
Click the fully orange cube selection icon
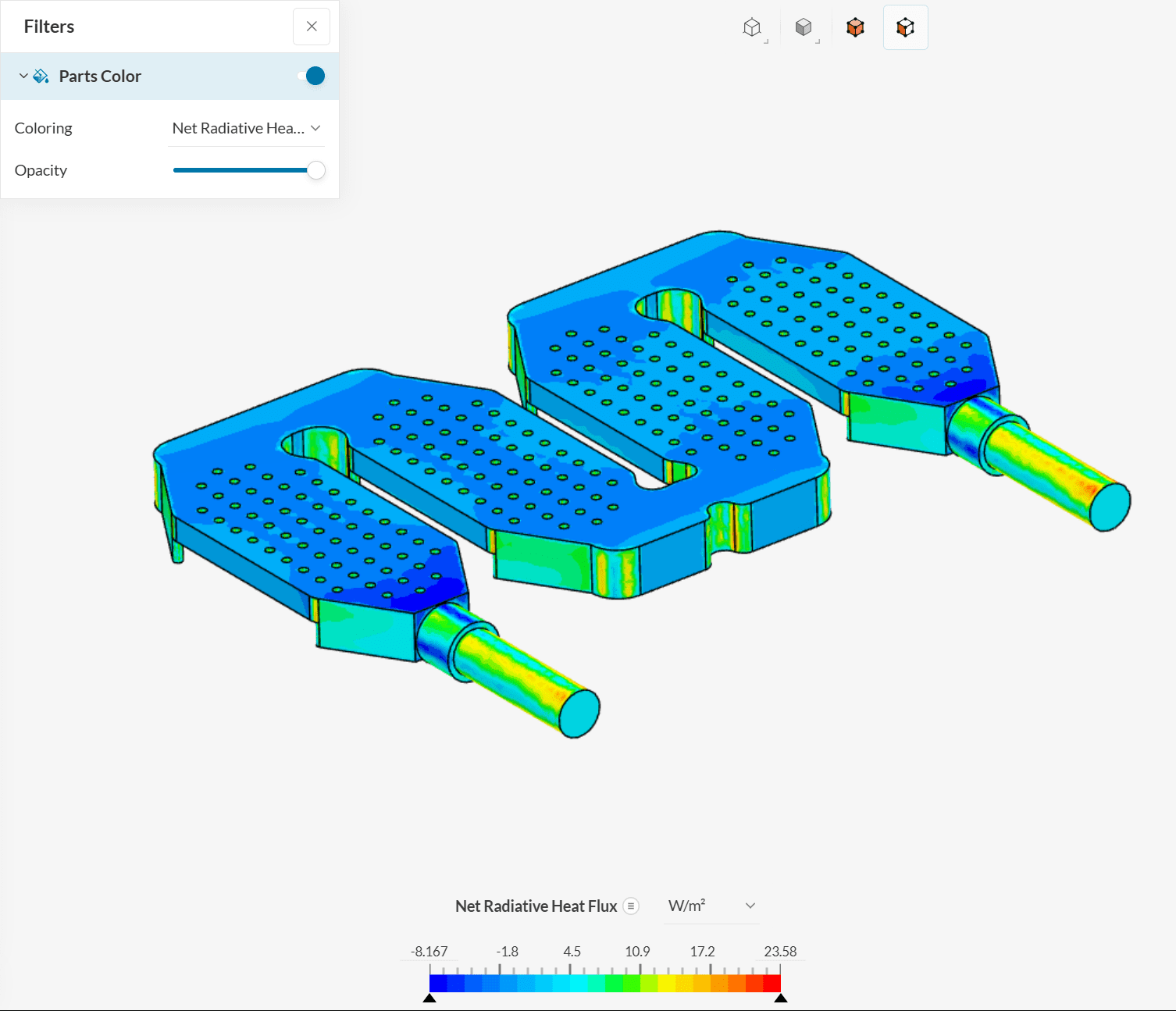pos(855,28)
